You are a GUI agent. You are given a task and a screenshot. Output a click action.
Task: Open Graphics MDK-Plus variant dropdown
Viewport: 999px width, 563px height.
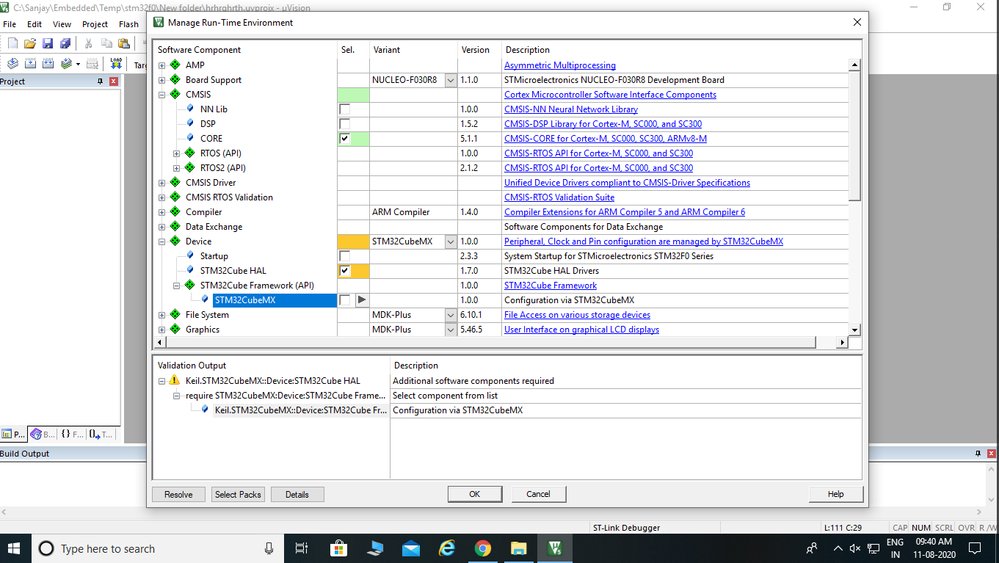click(450, 330)
